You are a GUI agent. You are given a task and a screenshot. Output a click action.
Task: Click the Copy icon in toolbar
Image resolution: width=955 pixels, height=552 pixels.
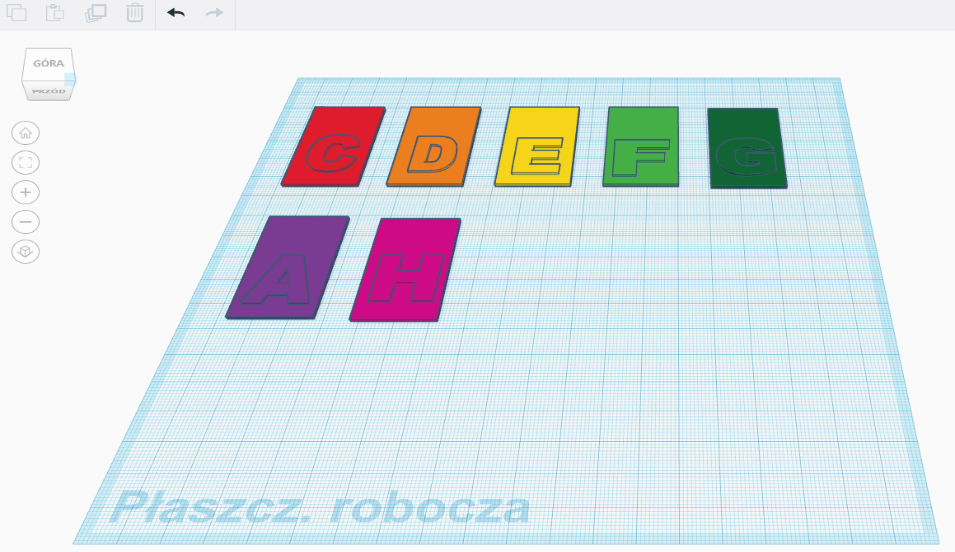click(16, 13)
